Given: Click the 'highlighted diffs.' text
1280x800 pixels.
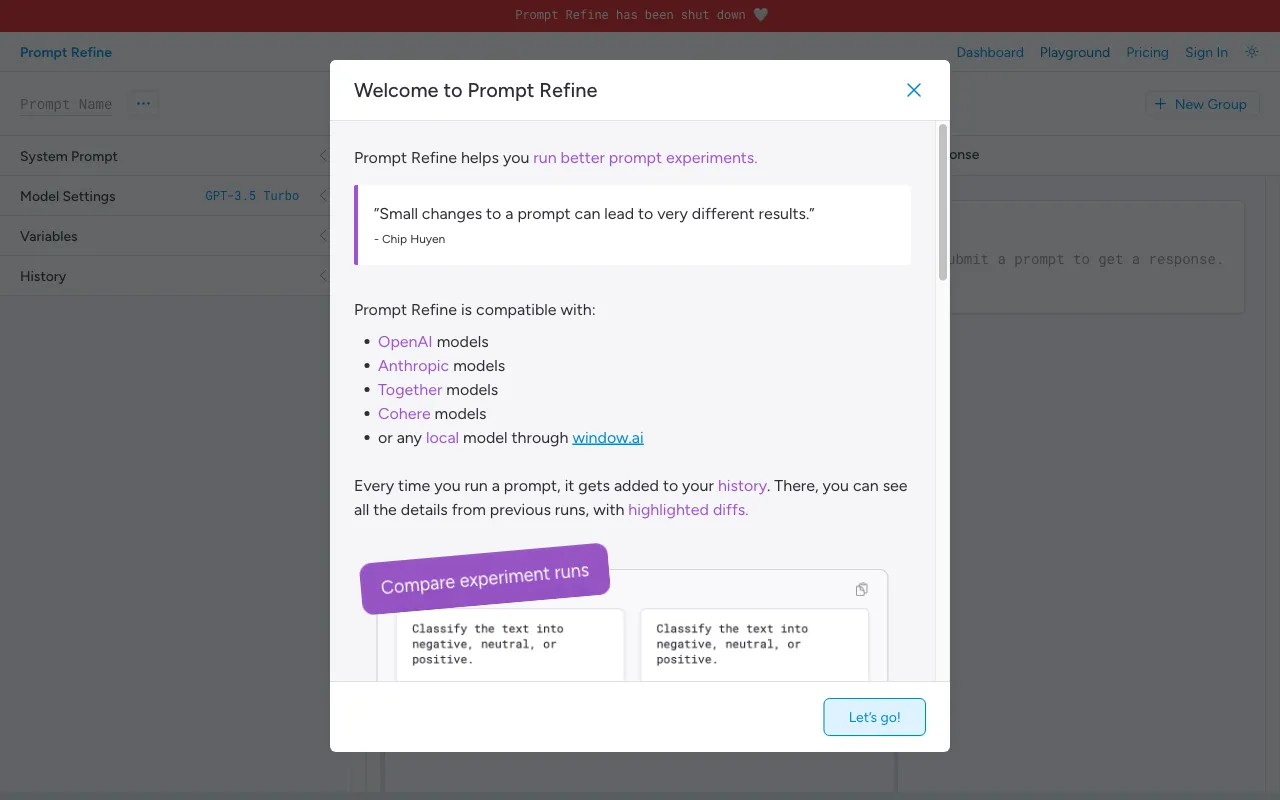Looking at the screenshot, I should coord(688,510).
